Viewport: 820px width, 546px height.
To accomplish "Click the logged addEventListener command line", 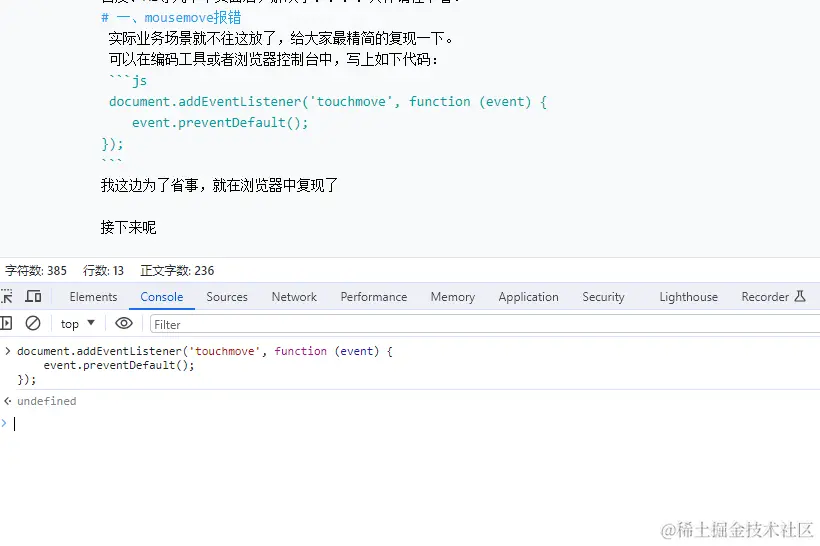I will click(204, 351).
